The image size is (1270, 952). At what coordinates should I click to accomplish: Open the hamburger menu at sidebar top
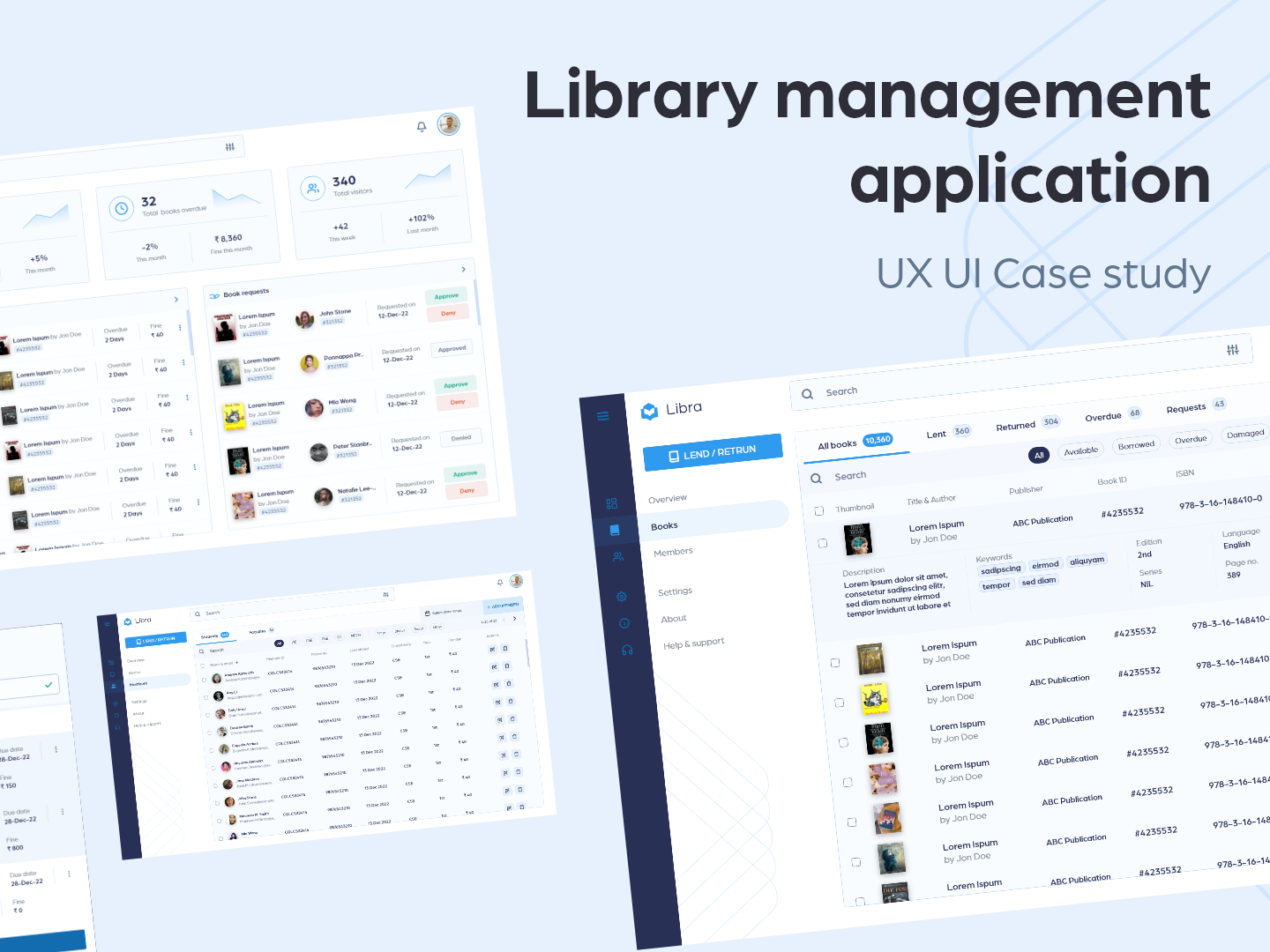click(x=602, y=416)
